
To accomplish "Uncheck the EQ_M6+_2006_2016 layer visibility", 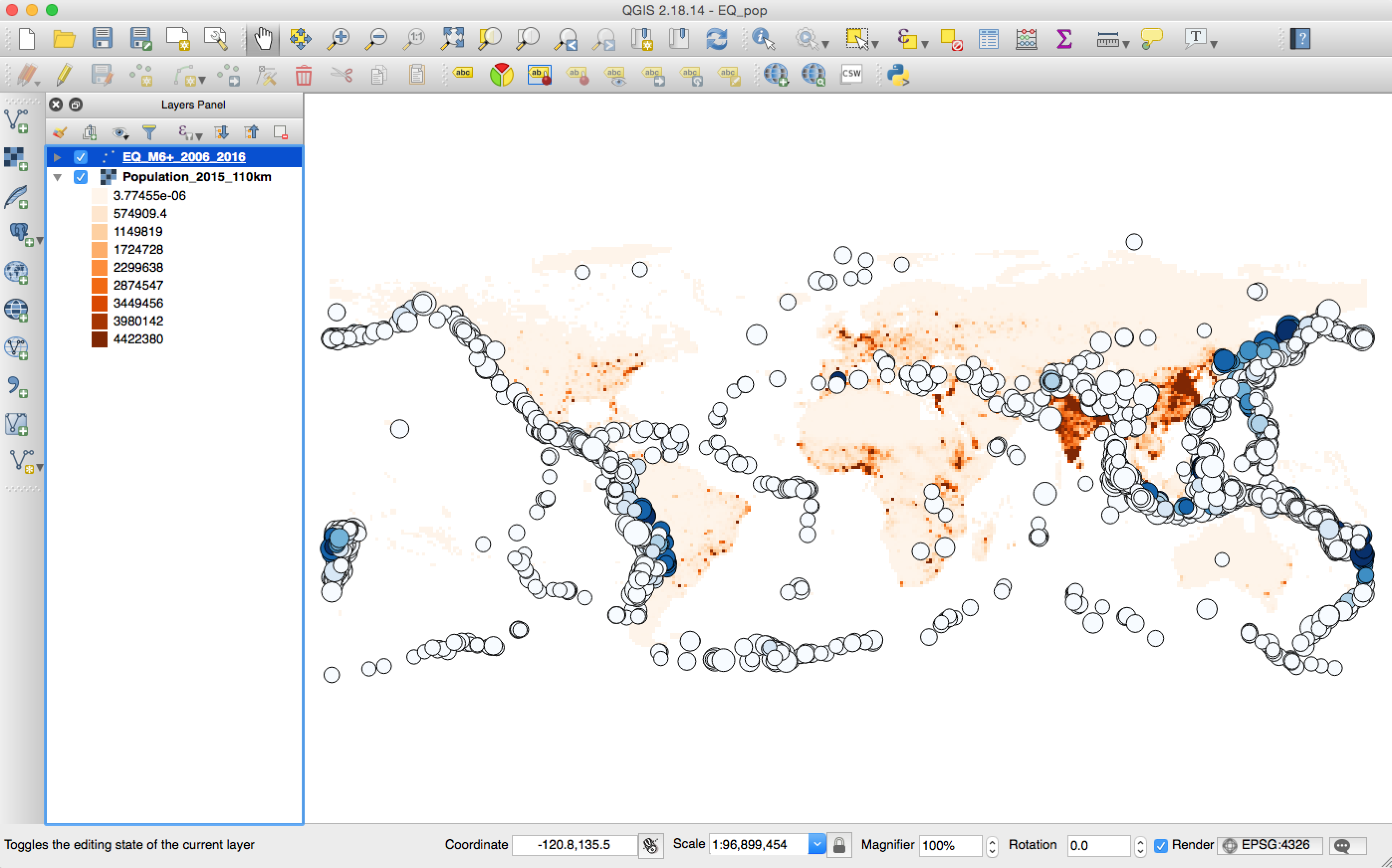I will tap(80, 157).
